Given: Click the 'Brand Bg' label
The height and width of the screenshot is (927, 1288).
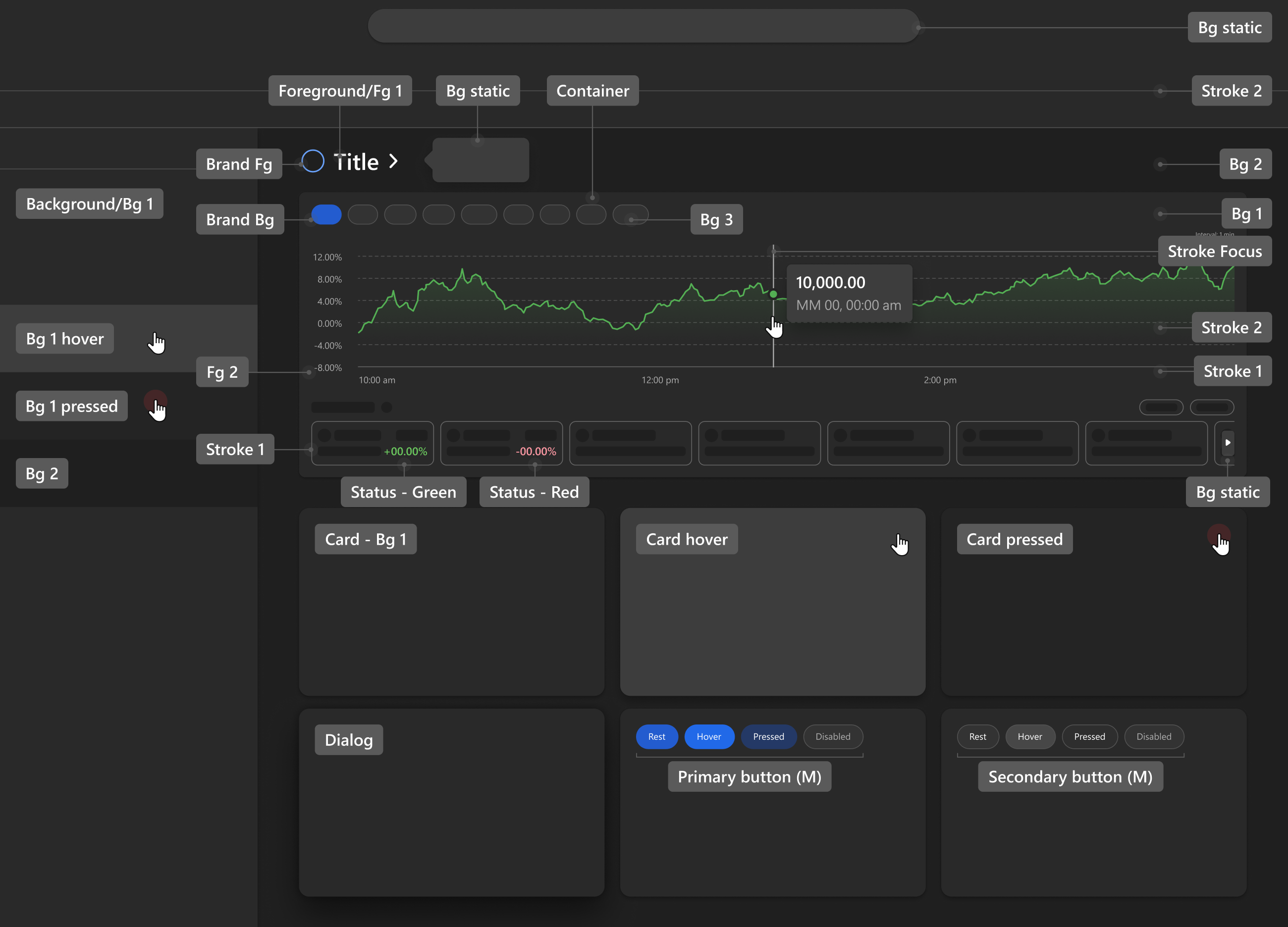Looking at the screenshot, I should (240, 219).
